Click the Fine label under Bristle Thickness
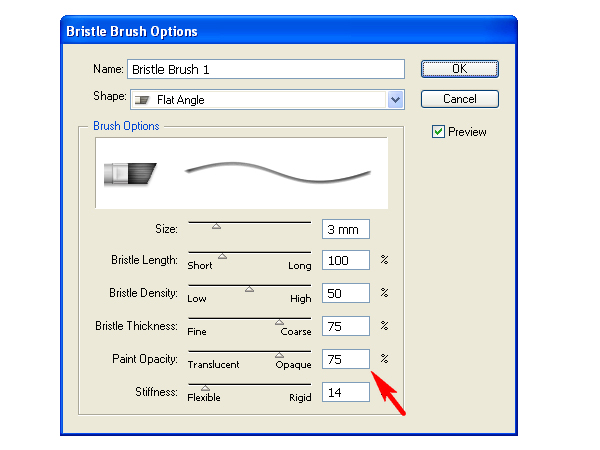Screen dimensions: 600x450 click(x=197, y=331)
